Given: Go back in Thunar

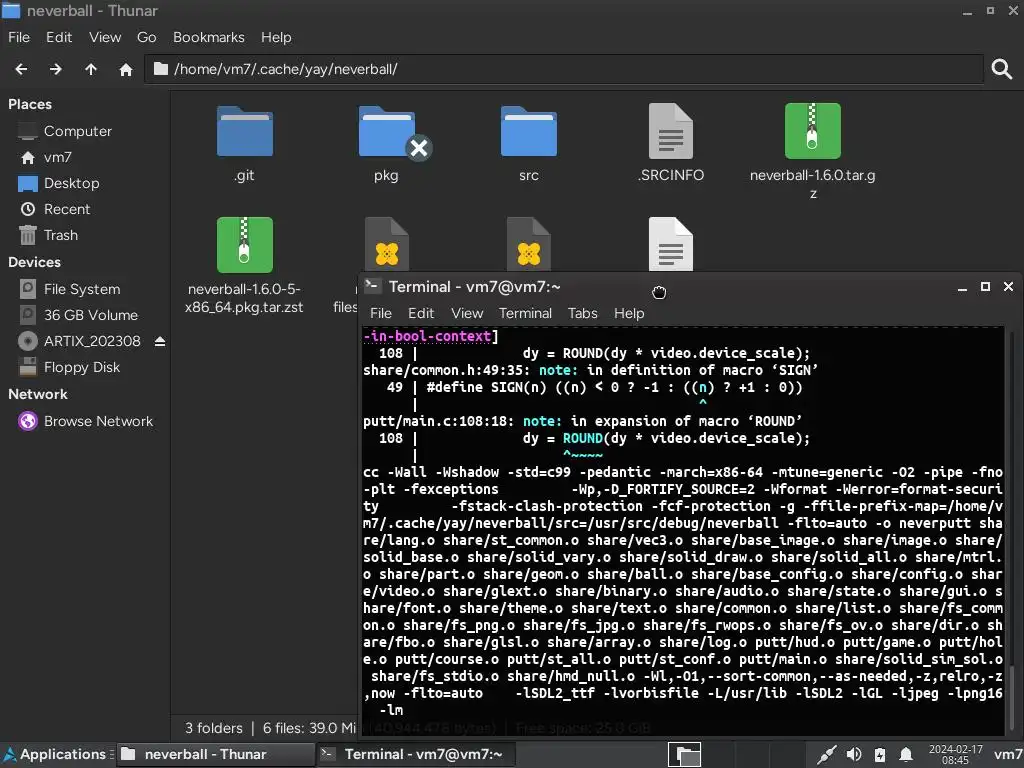Looking at the screenshot, I should (21, 69).
